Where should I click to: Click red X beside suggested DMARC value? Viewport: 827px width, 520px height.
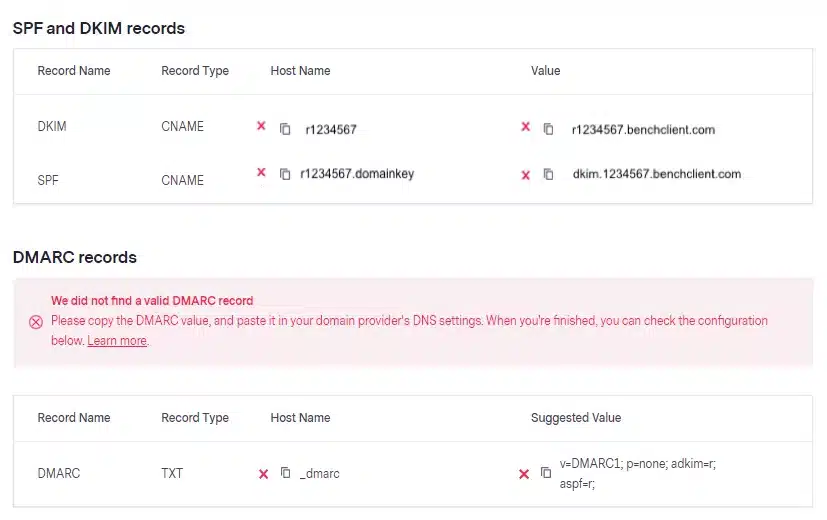(524, 474)
